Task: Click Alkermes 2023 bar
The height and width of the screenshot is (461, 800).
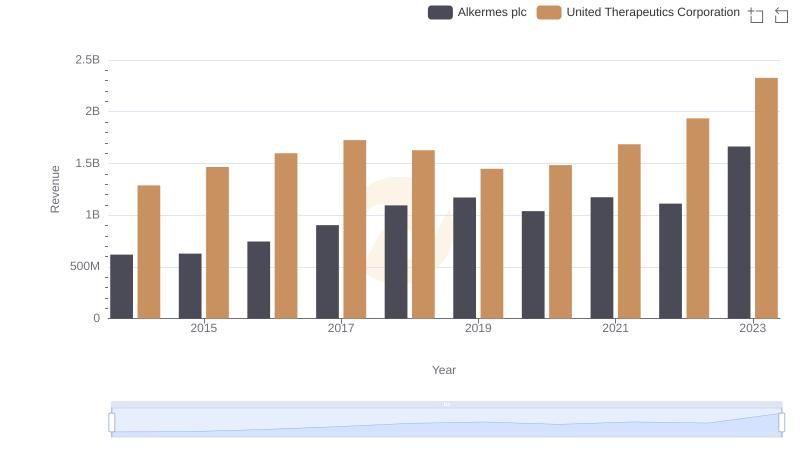Action: [739, 233]
